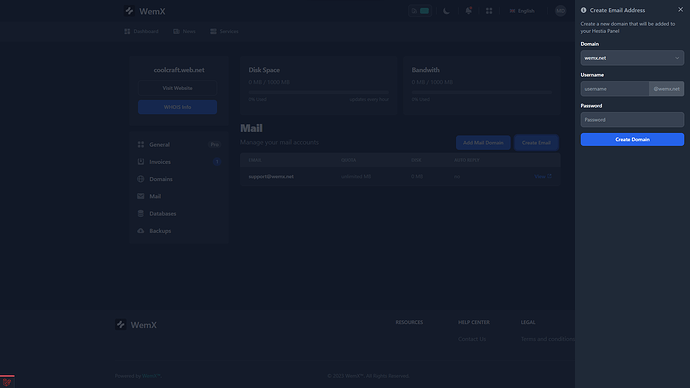Click the WemX link after Powered by
The width and height of the screenshot is (690, 388).
point(151,376)
